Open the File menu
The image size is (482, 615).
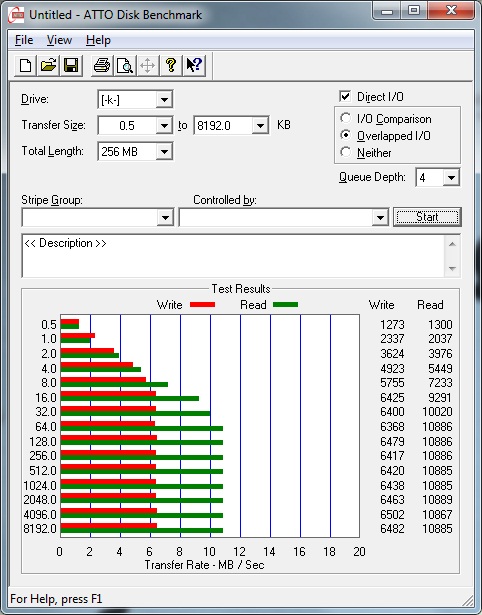tap(24, 40)
